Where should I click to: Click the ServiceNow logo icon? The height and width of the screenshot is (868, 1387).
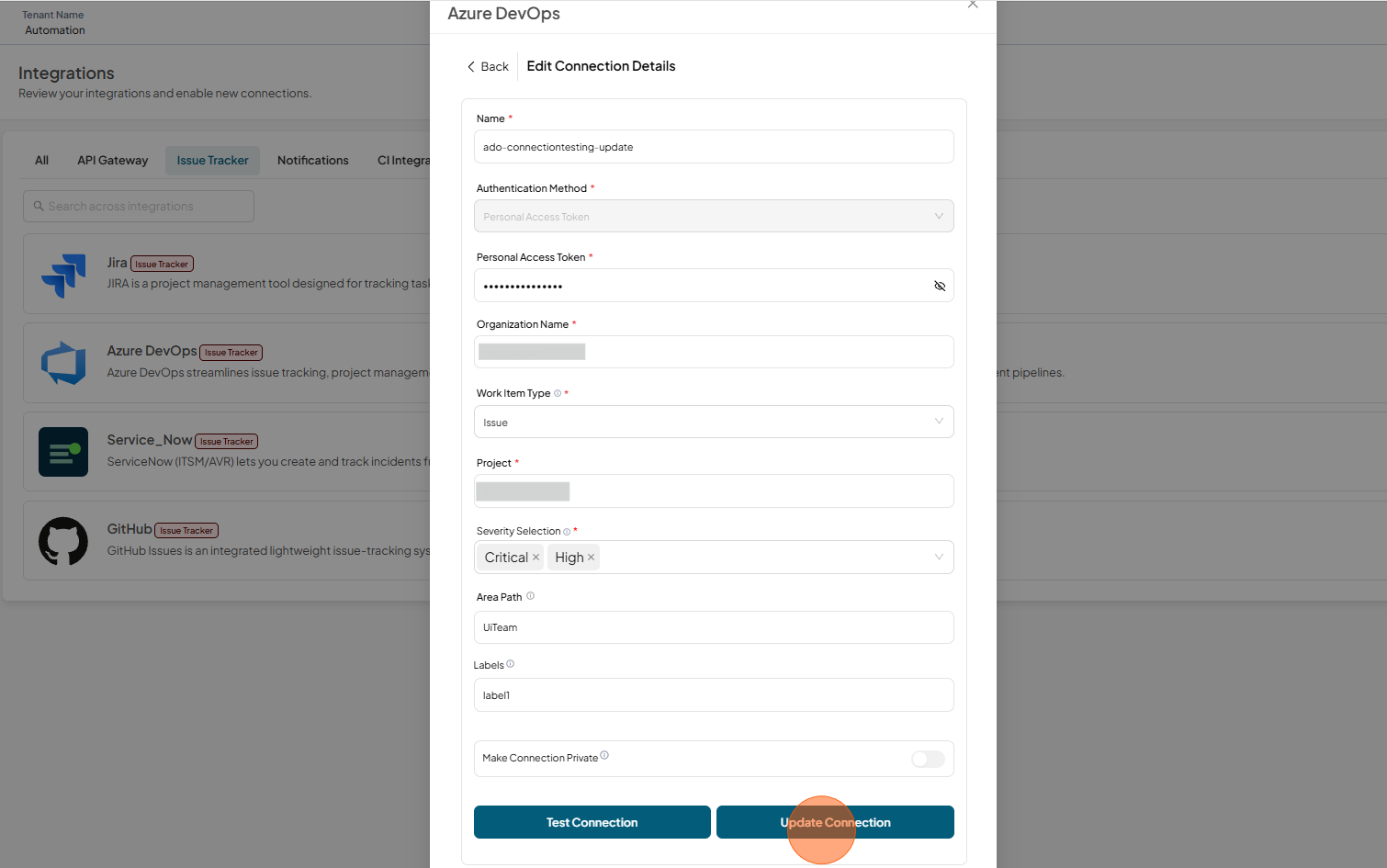point(63,452)
